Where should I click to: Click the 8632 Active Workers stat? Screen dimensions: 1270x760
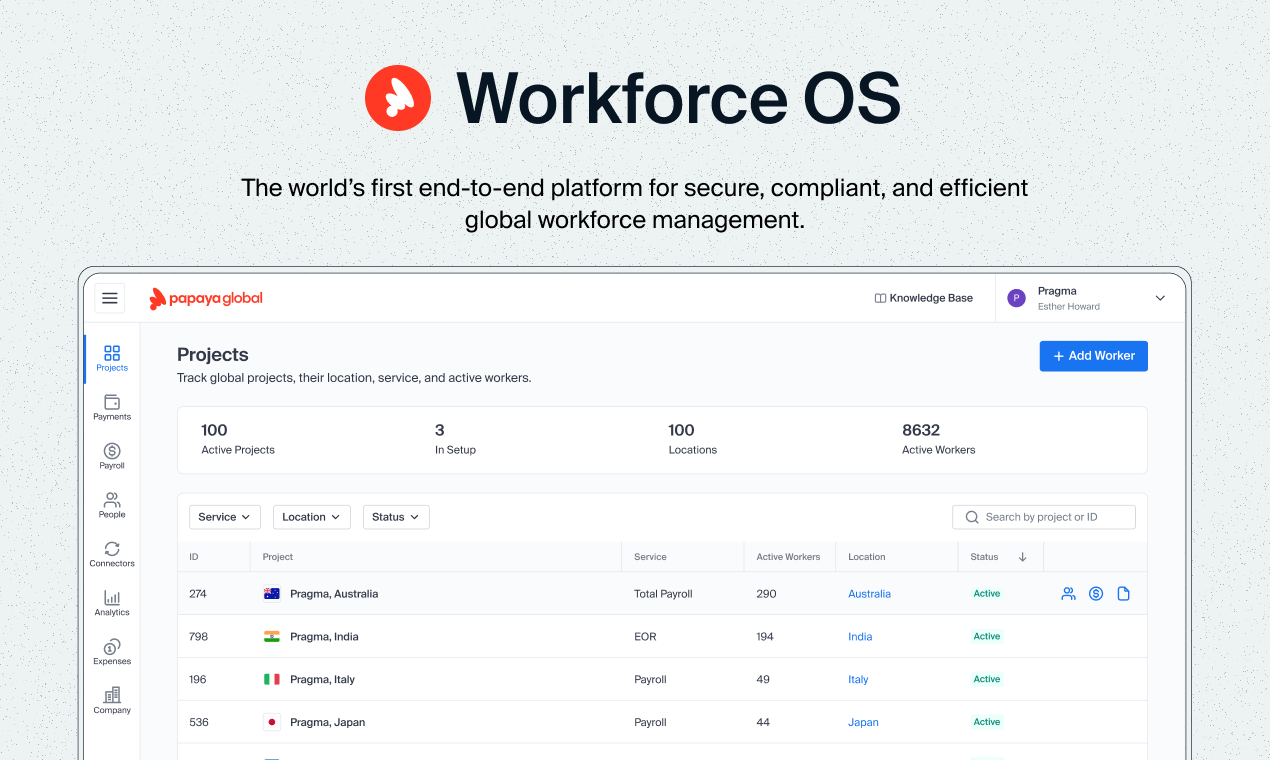tap(938, 439)
